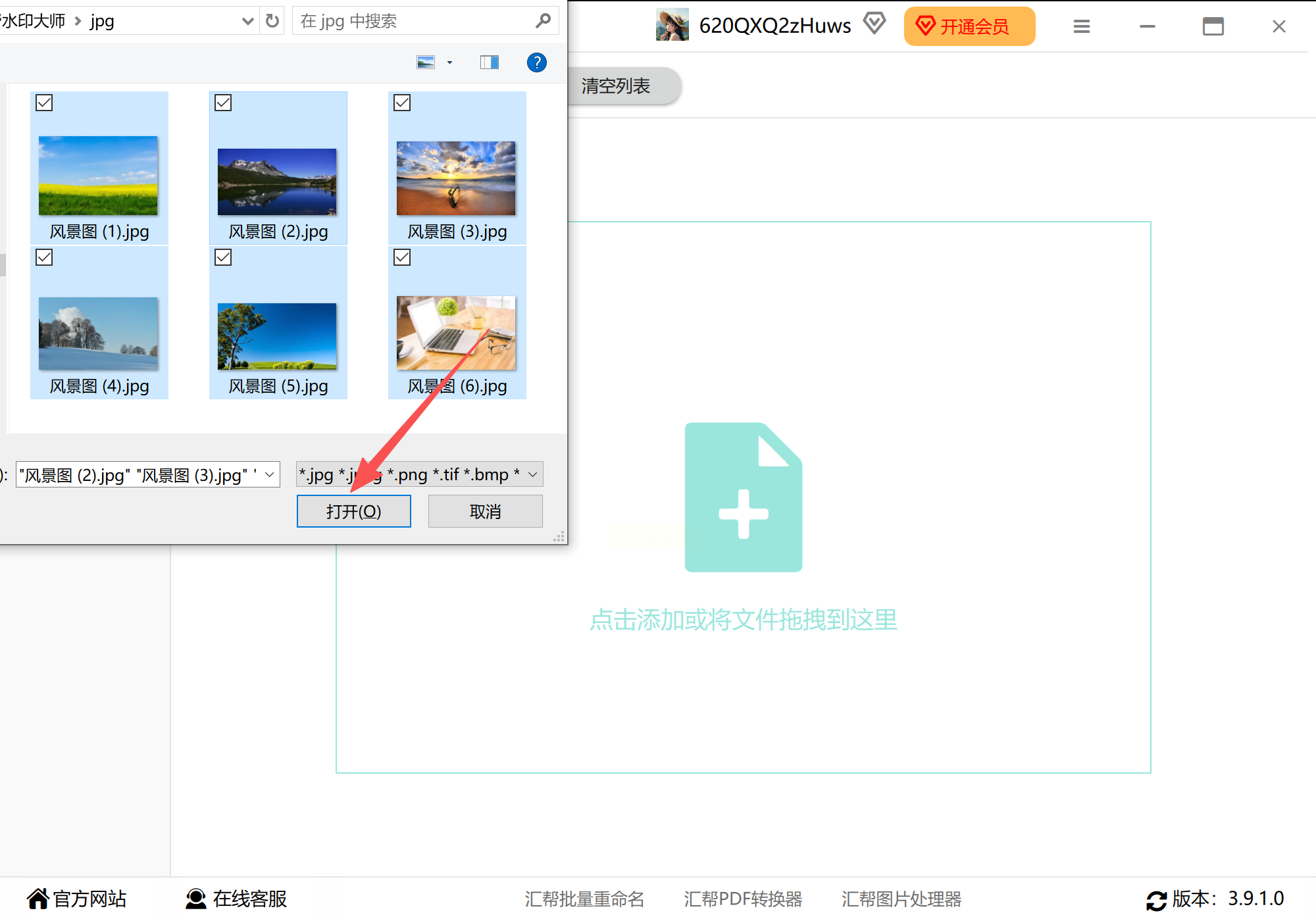
Task: Click the search magnifier icon
Action: coord(543,21)
